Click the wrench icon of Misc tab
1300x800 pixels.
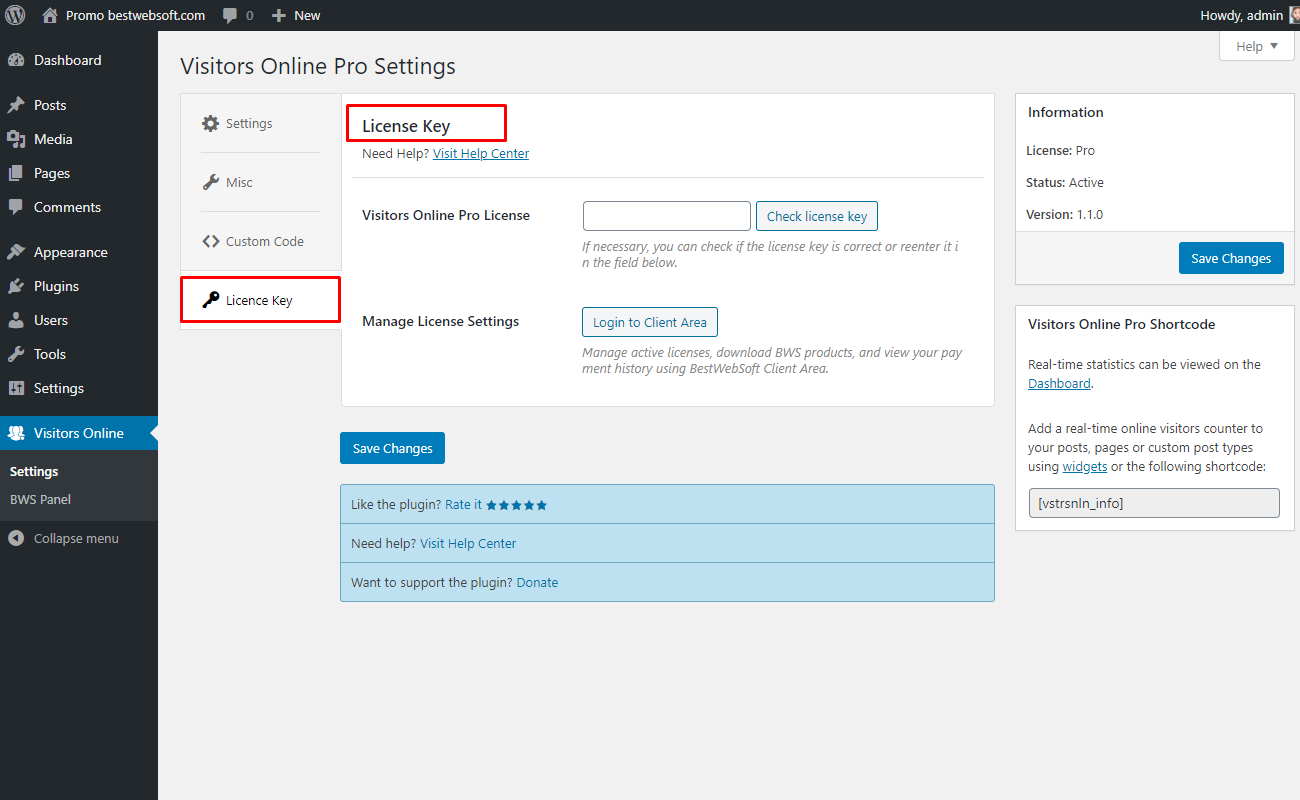click(210, 182)
